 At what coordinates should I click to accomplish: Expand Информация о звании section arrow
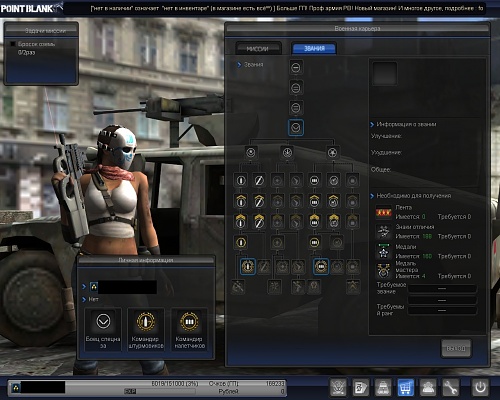[372, 124]
